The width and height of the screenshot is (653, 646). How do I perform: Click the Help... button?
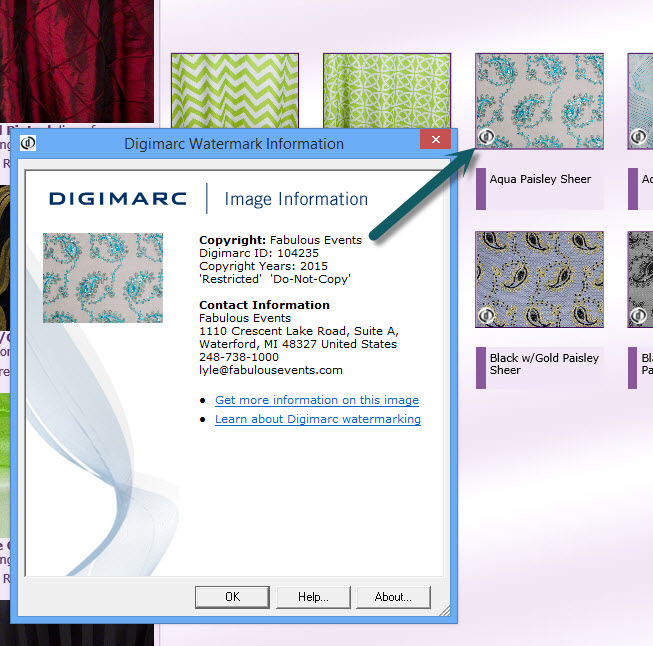tap(313, 597)
